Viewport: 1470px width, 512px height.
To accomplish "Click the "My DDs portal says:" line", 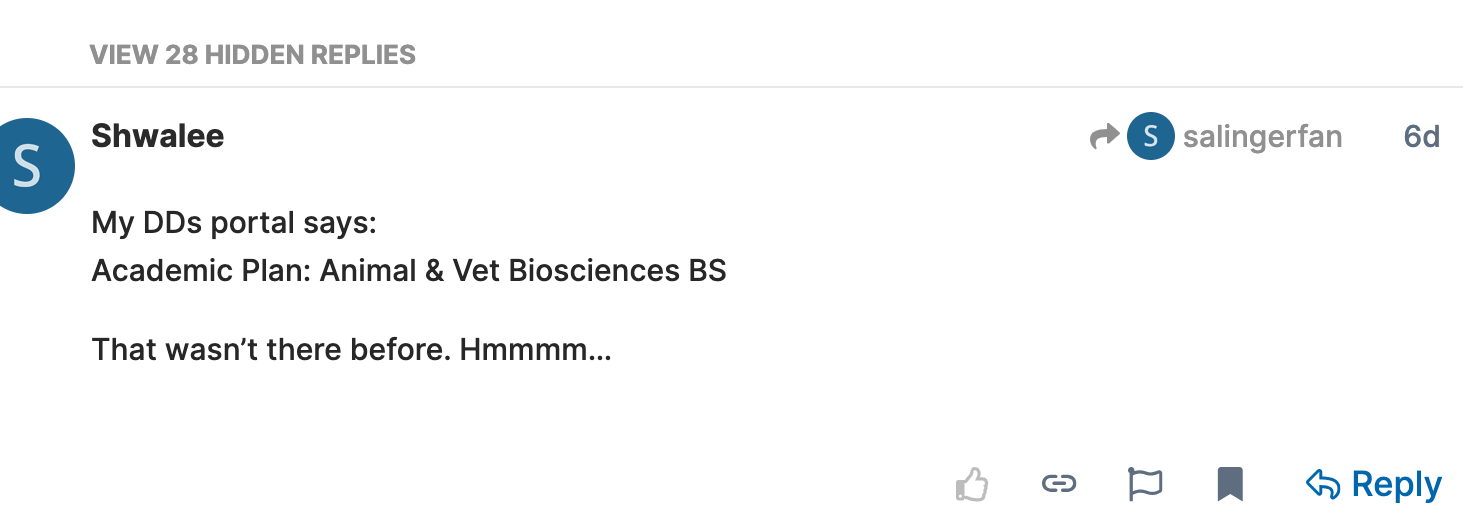I will [x=234, y=223].
